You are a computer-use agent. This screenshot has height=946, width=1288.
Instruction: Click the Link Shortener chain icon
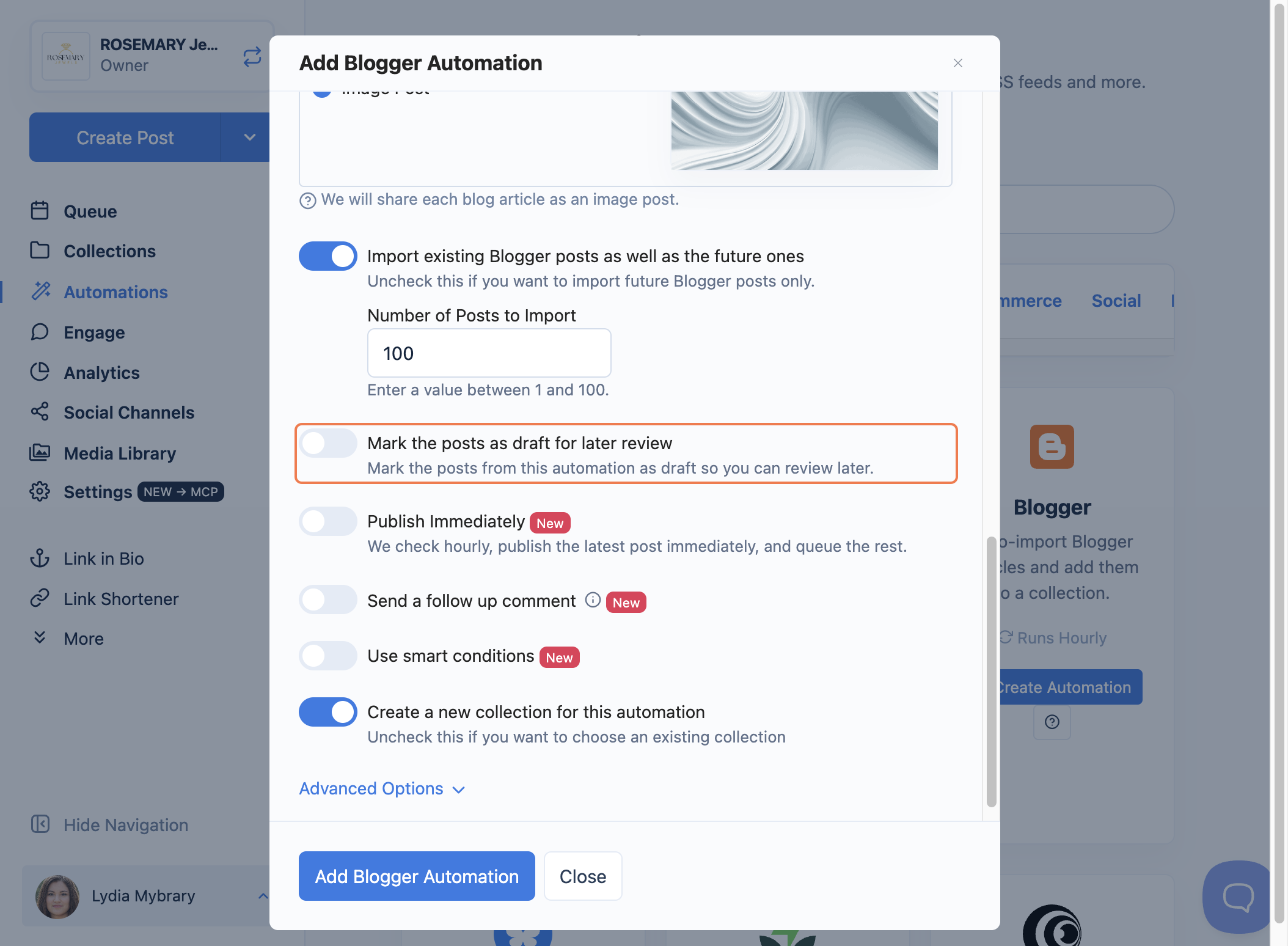(x=40, y=598)
